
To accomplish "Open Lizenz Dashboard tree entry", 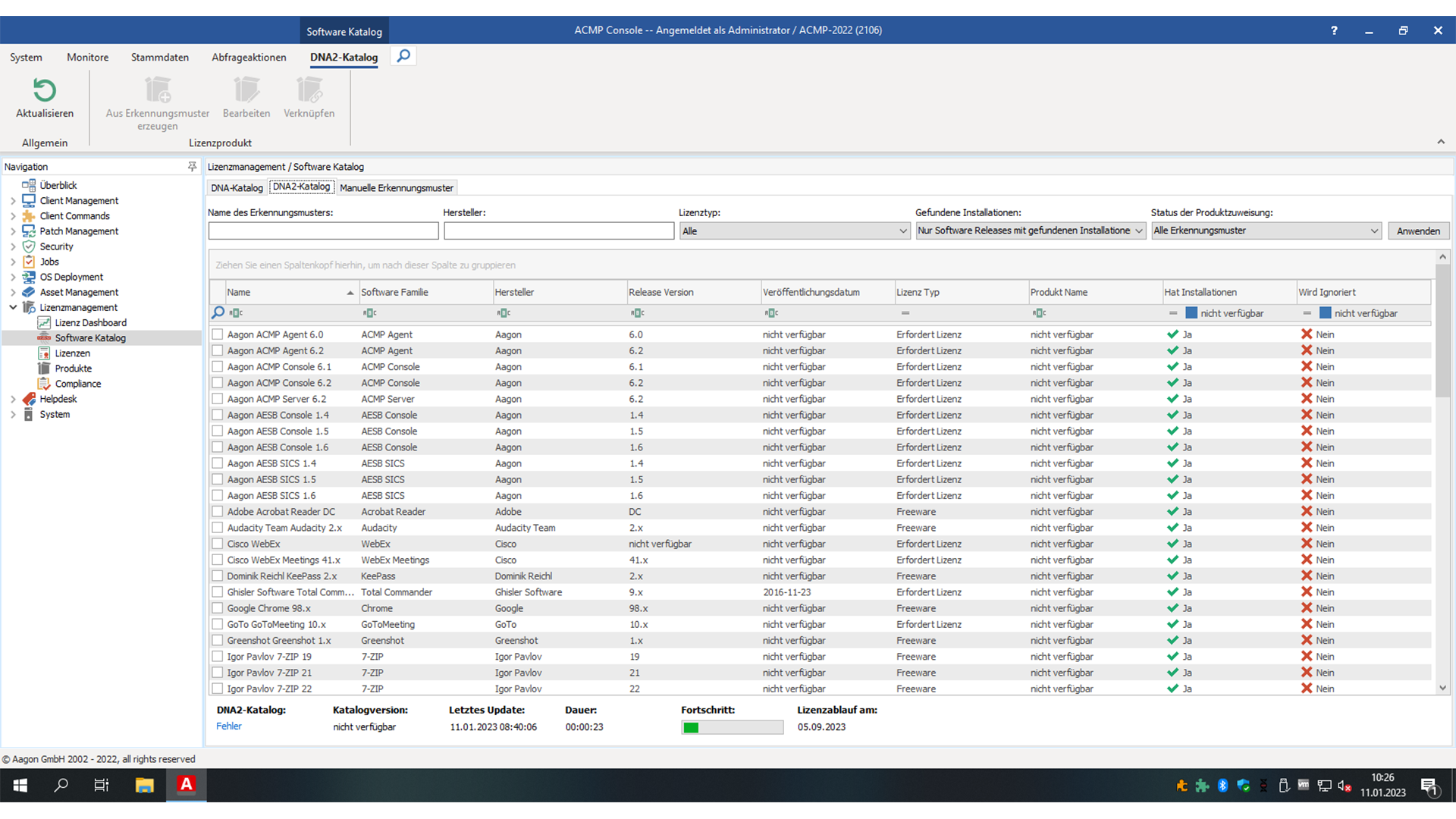I will tap(90, 323).
